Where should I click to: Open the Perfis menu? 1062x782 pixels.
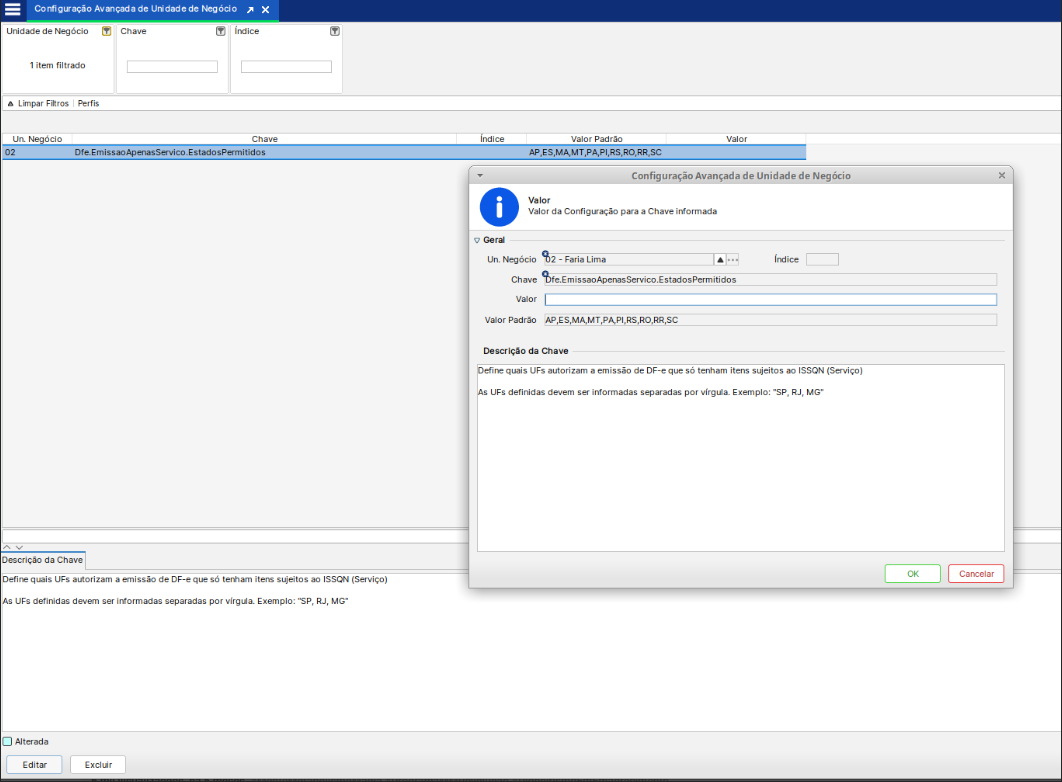coord(88,104)
